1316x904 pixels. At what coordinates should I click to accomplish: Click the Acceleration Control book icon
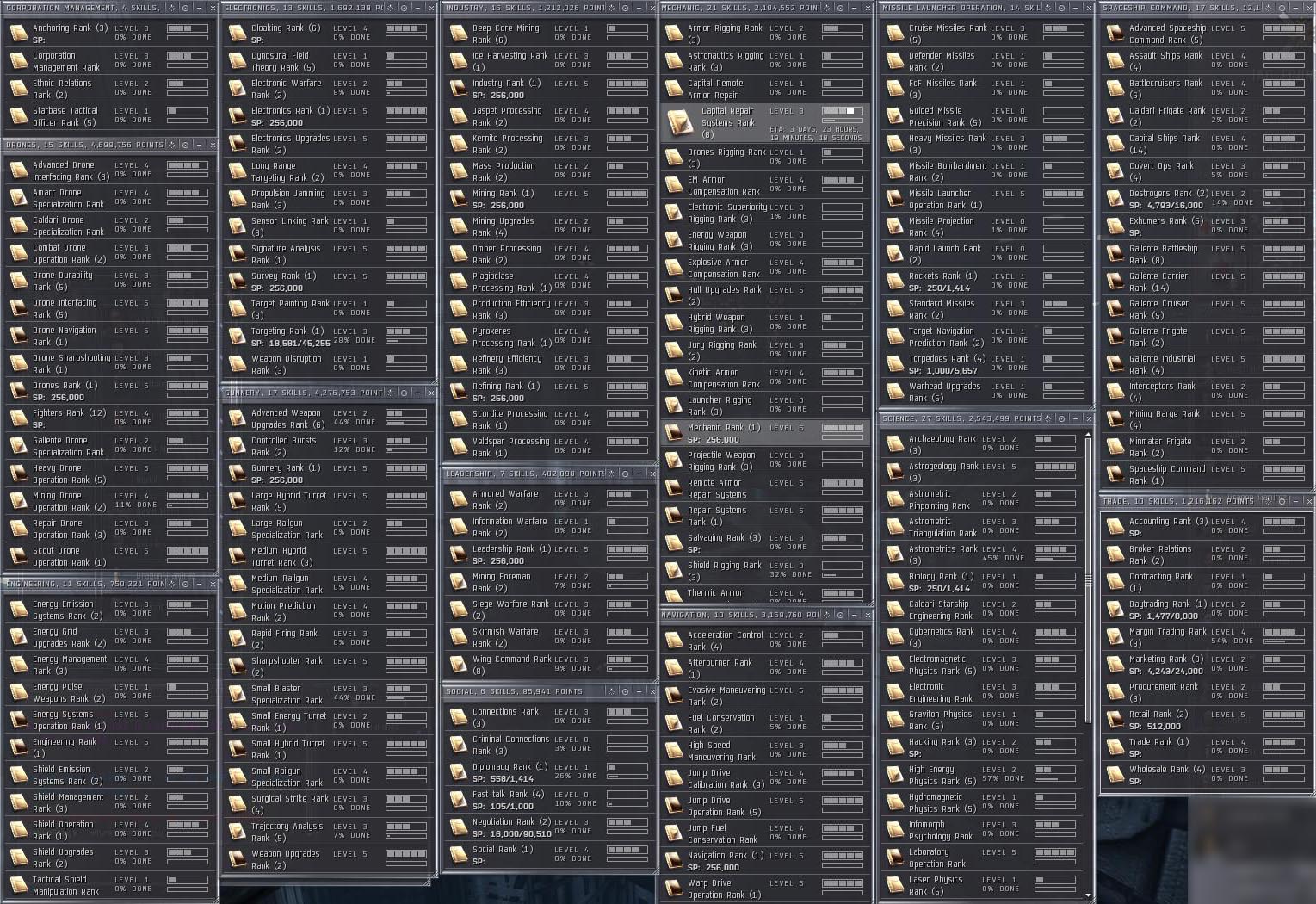pyautogui.click(x=674, y=641)
